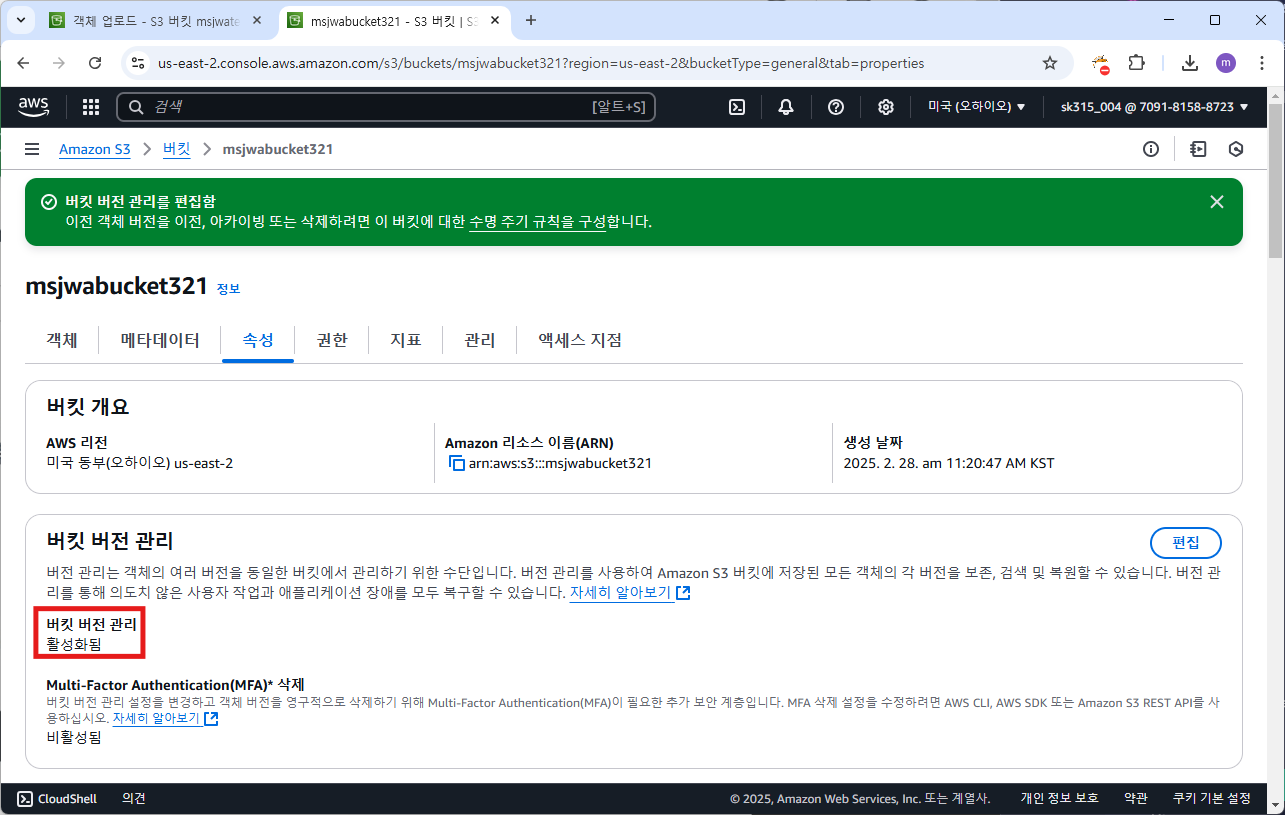The image size is (1285, 815).
Task: Open the browser extensions puzzle icon
Action: coord(1136,63)
